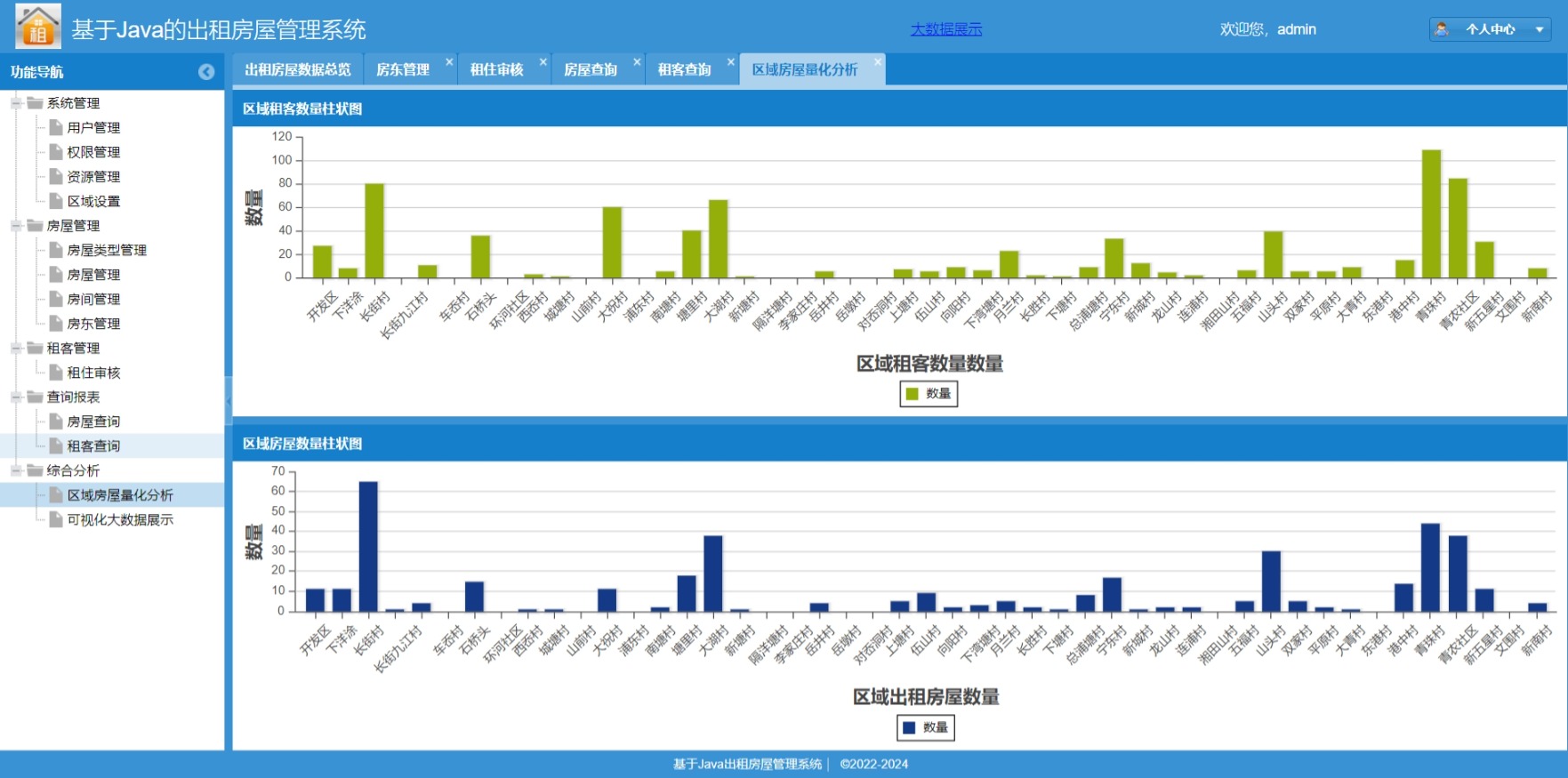The height and width of the screenshot is (778, 1568).
Task: Open the 大数据展示 link
Action: click(946, 29)
